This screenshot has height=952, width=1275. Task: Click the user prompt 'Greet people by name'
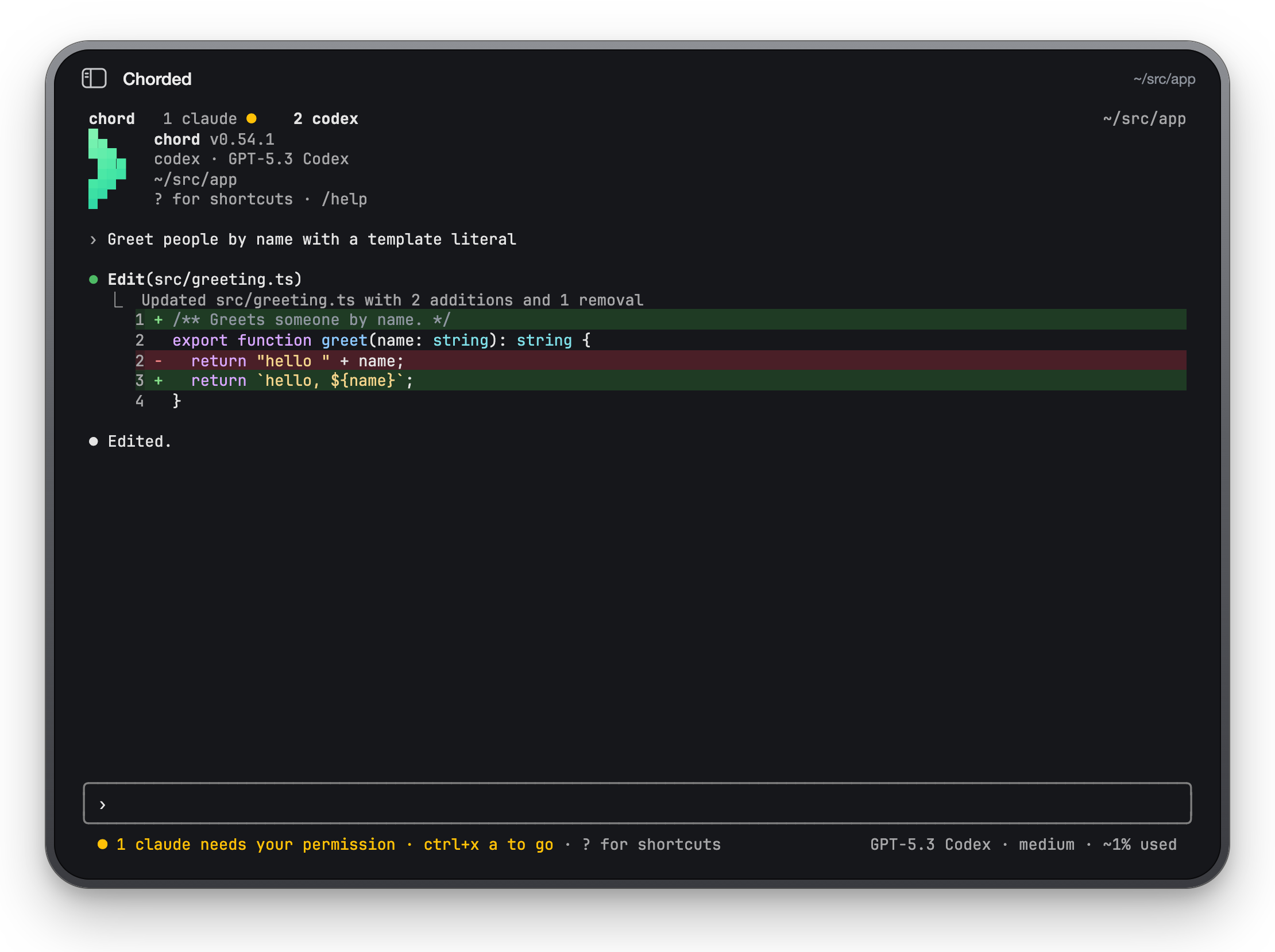tap(312, 239)
